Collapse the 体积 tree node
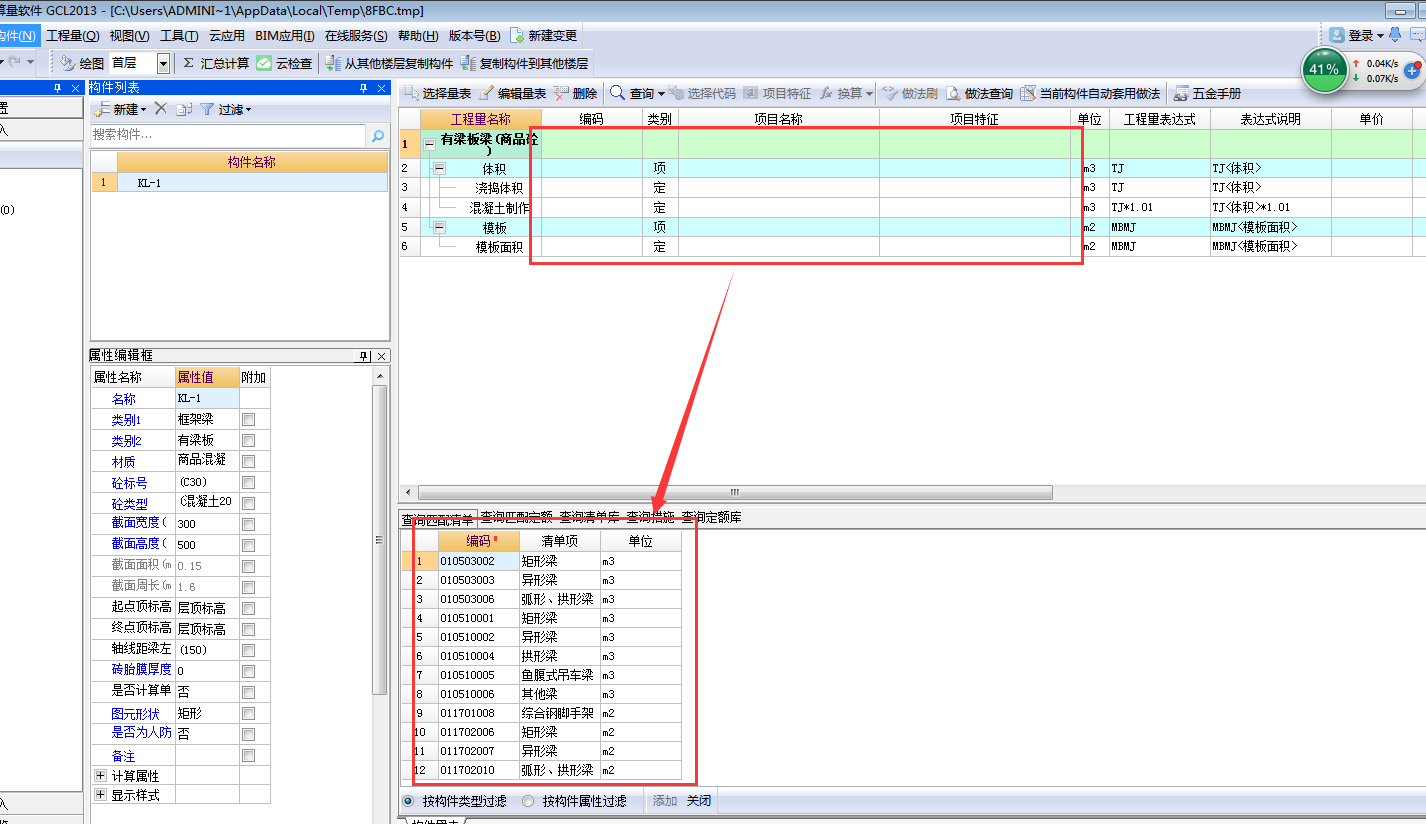Screen dimensions: 1426x824 pyautogui.click(x=439, y=169)
